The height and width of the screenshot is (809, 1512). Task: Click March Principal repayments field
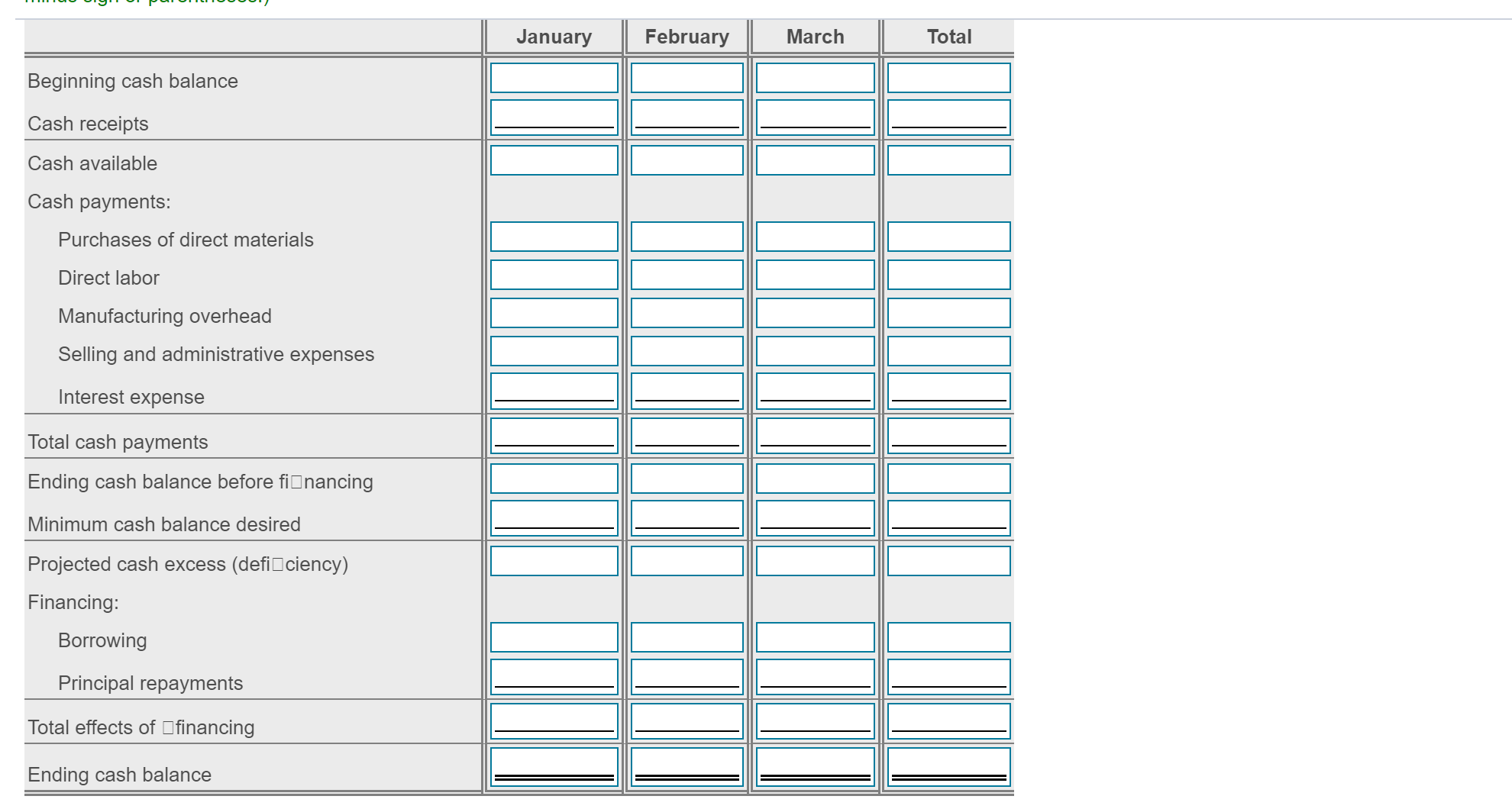pyautogui.click(x=815, y=677)
